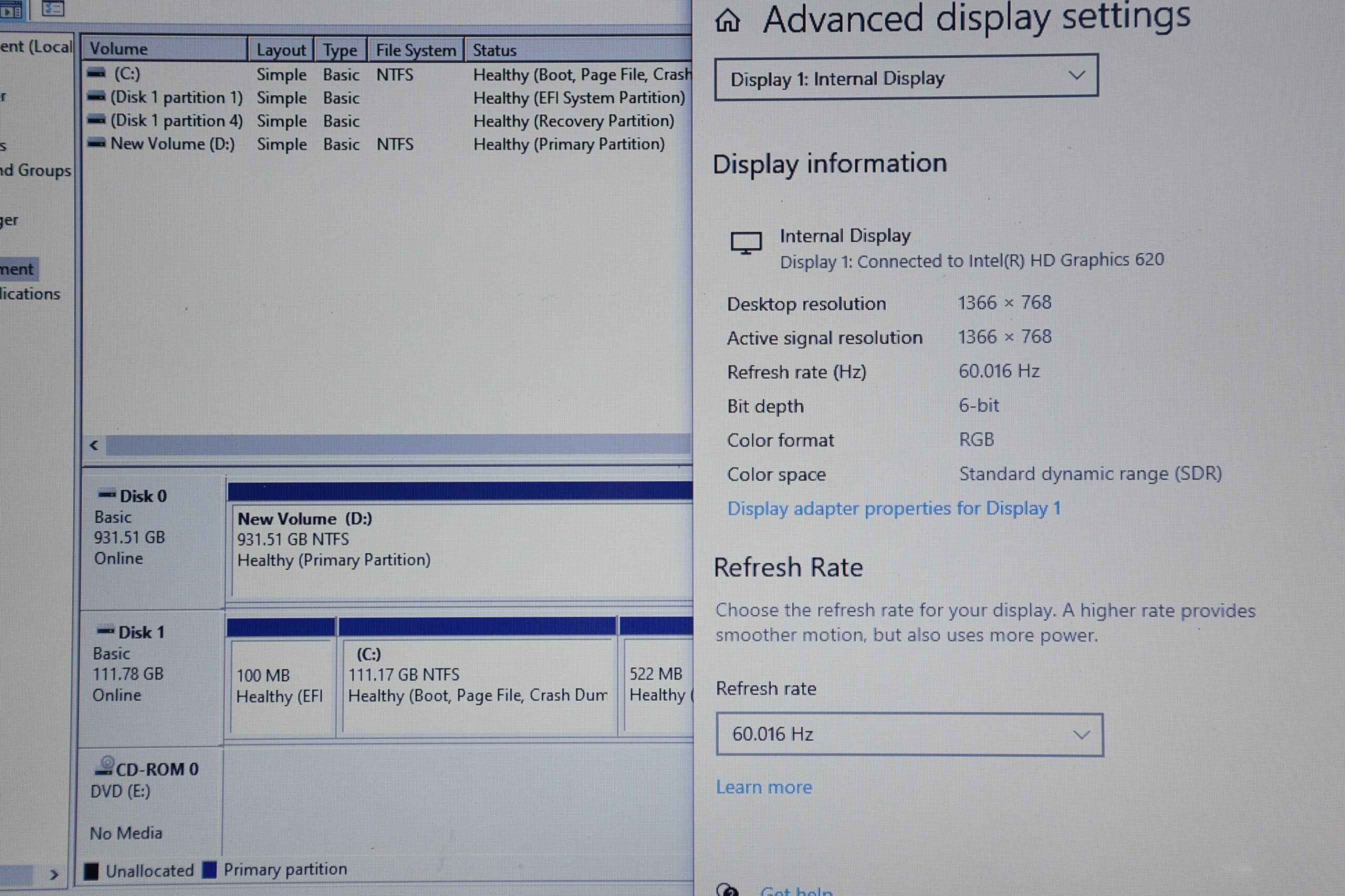Image resolution: width=1345 pixels, height=896 pixels.
Task: Open the Display 1: Internal Display dropdown
Action: click(906, 78)
